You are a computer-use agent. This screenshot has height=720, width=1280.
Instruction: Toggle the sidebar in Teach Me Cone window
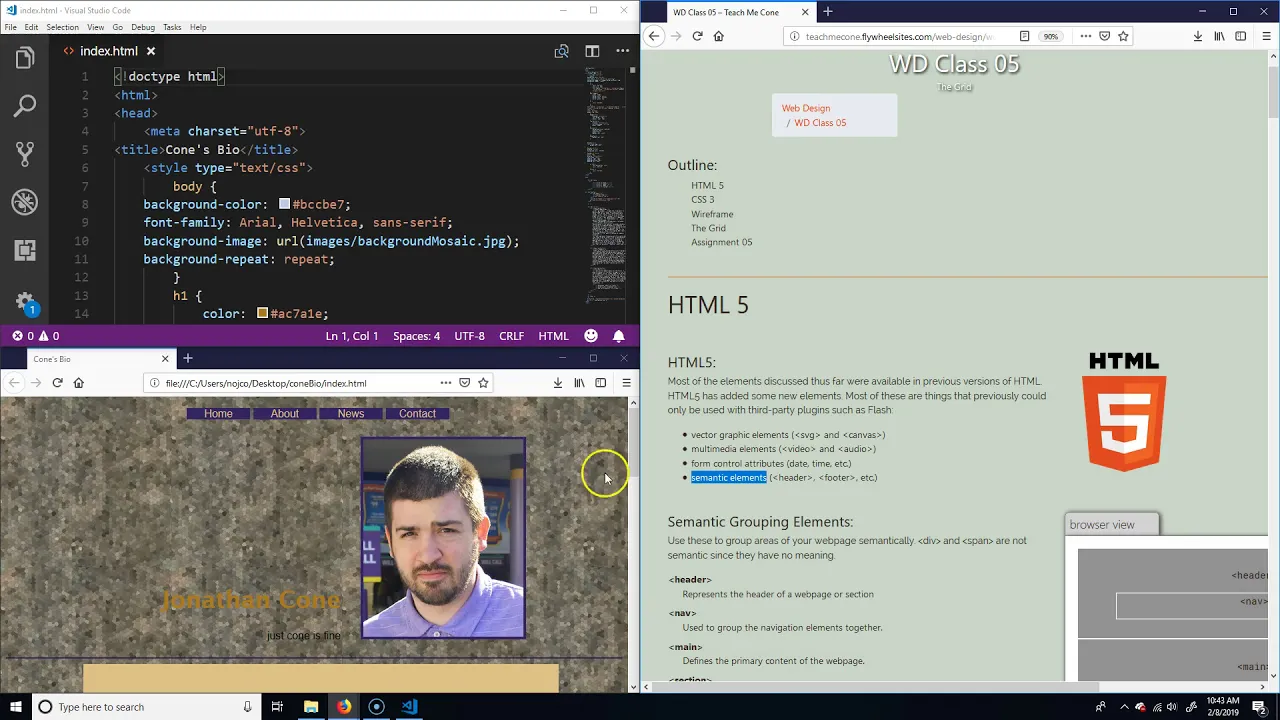1241,36
